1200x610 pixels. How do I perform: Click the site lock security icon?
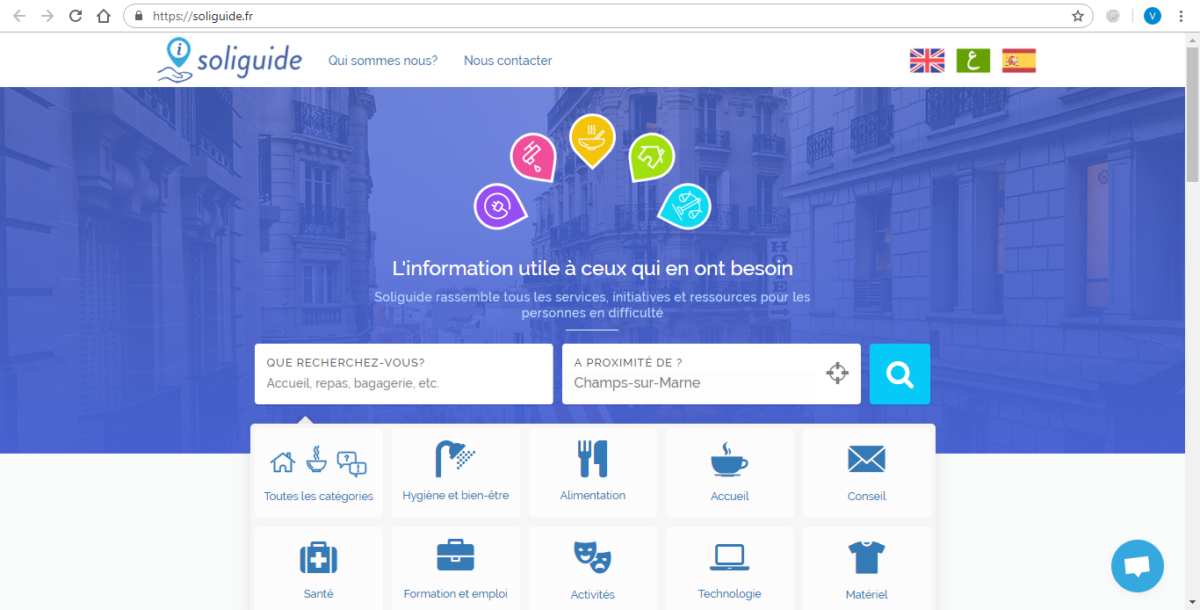point(138,16)
